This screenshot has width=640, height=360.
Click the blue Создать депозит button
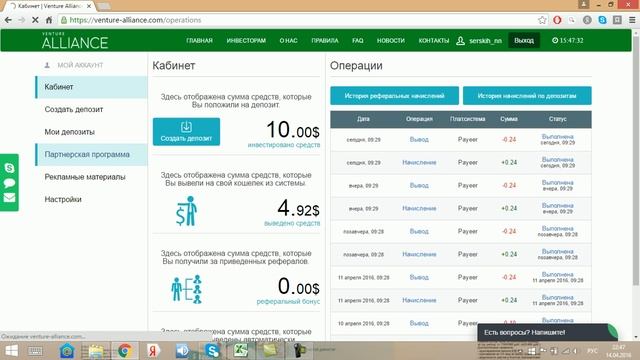click(187, 131)
